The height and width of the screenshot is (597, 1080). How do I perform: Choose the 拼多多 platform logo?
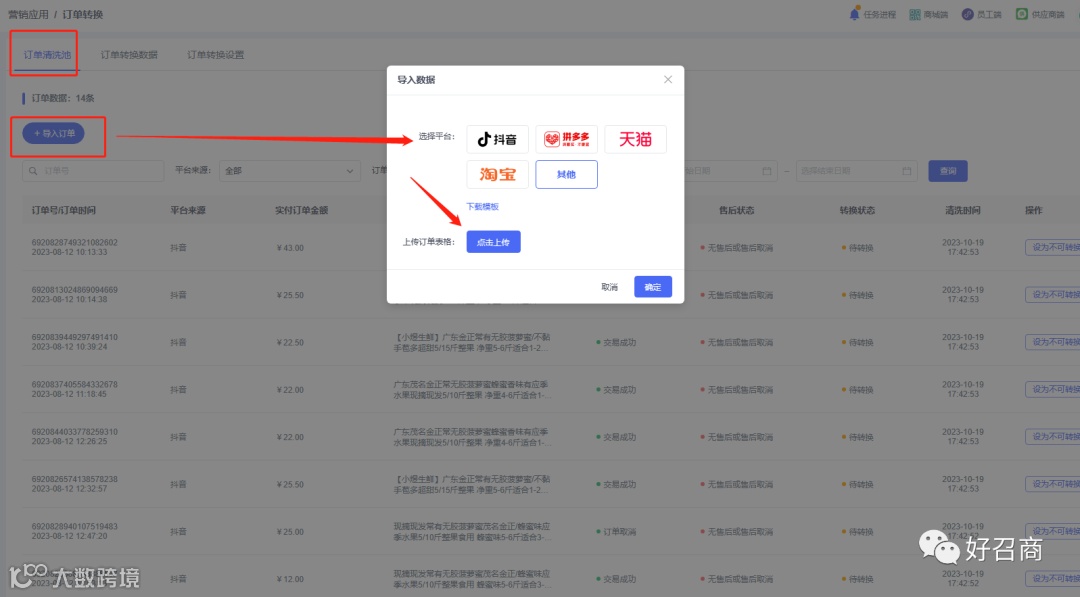click(x=566, y=139)
